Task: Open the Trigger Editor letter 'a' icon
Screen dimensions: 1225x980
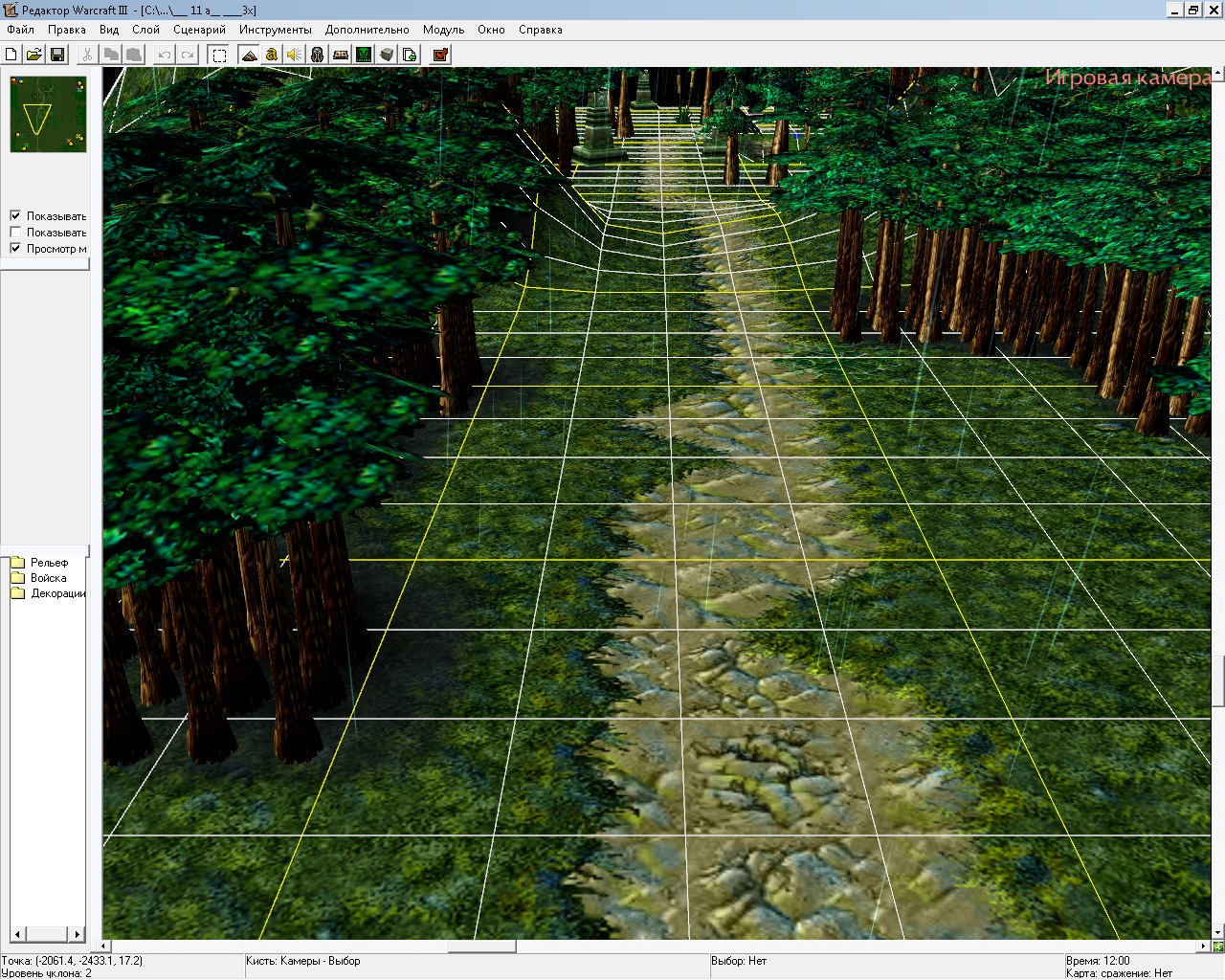Action: (272, 55)
